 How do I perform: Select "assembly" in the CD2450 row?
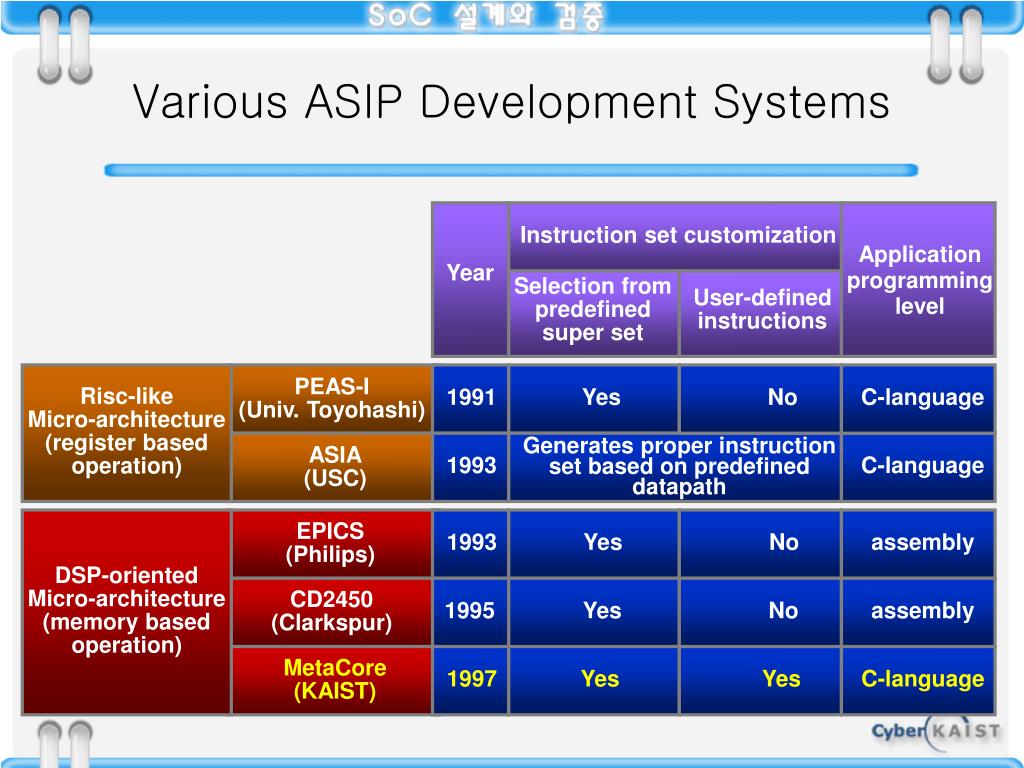[x=919, y=612]
